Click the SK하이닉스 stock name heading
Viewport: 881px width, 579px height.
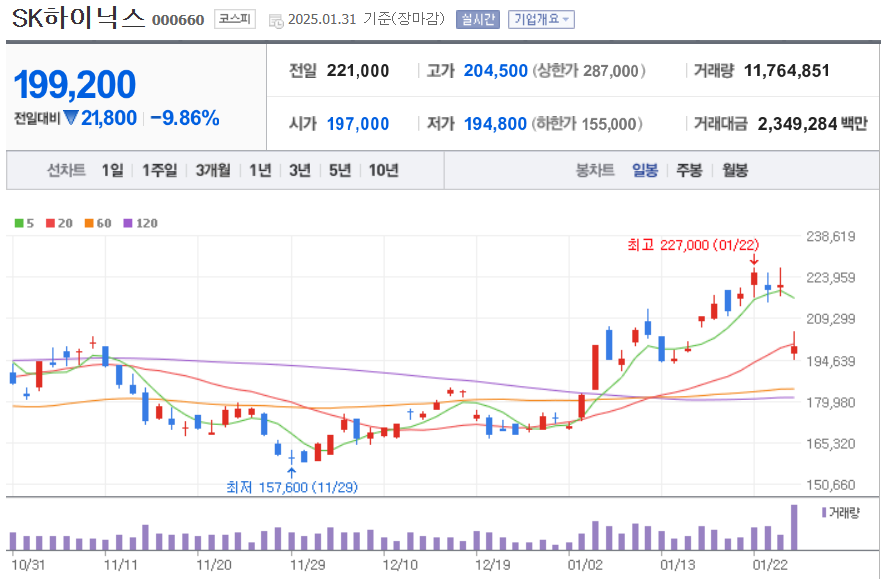pos(79,19)
